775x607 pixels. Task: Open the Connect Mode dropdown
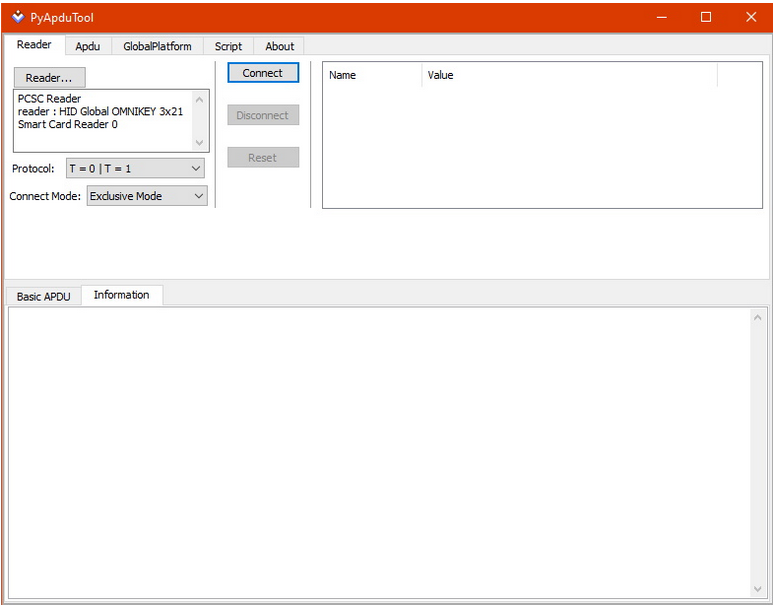(x=147, y=196)
